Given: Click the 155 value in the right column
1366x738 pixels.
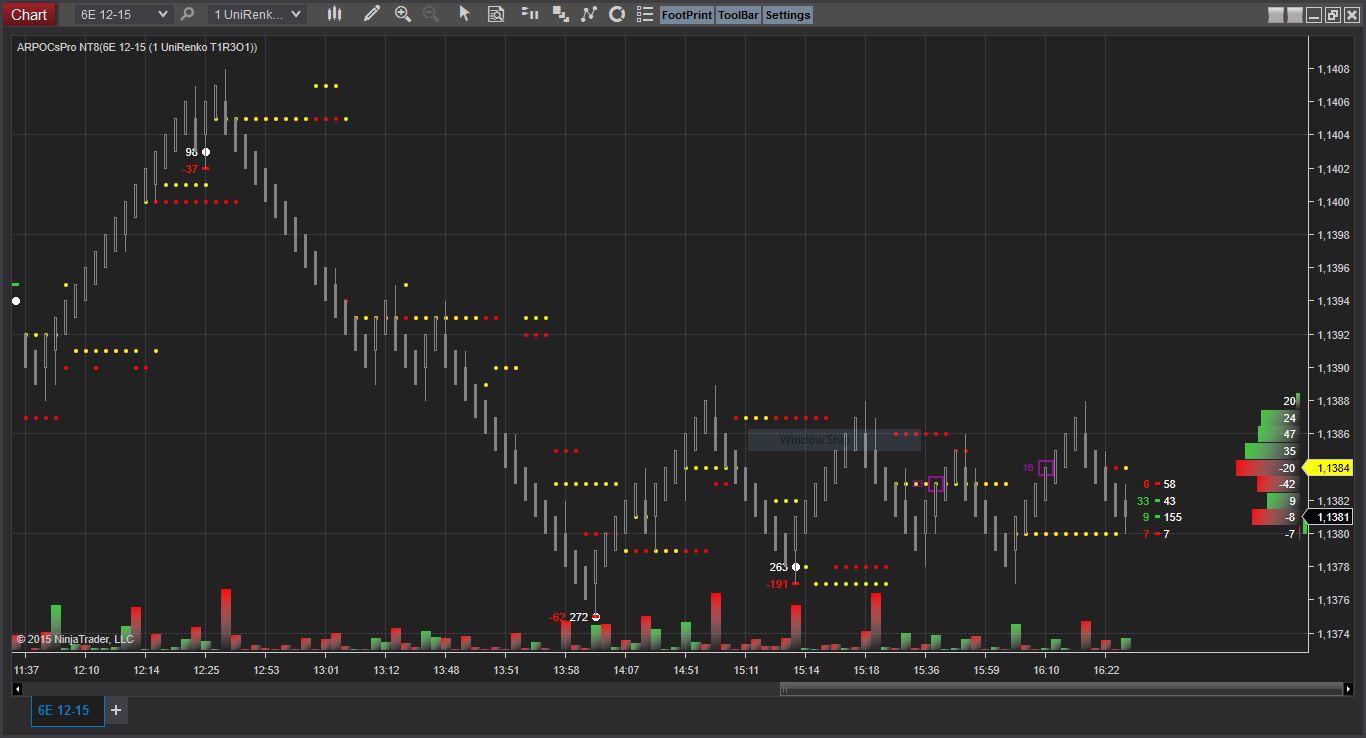Looking at the screenshot, I should point(1173,517).
